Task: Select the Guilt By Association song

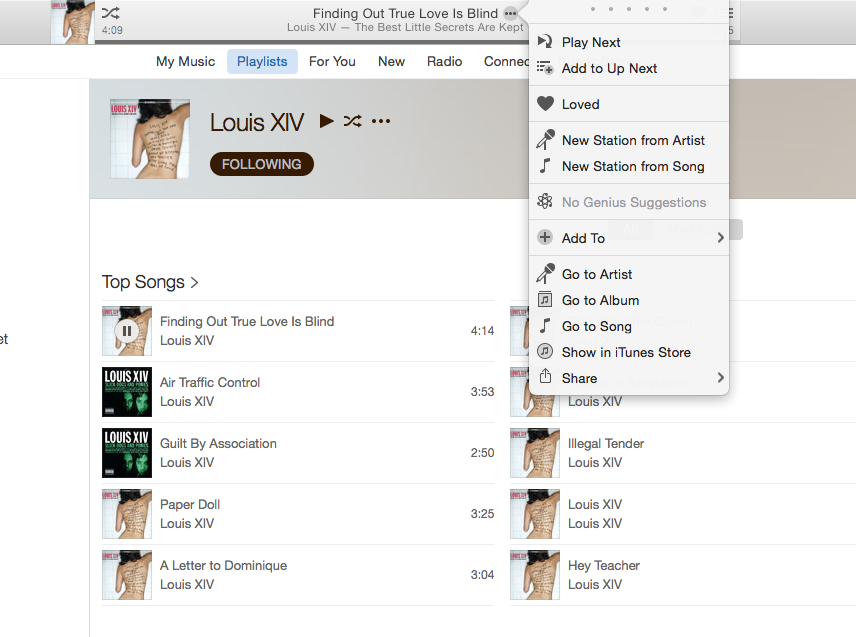Action: 218,443
